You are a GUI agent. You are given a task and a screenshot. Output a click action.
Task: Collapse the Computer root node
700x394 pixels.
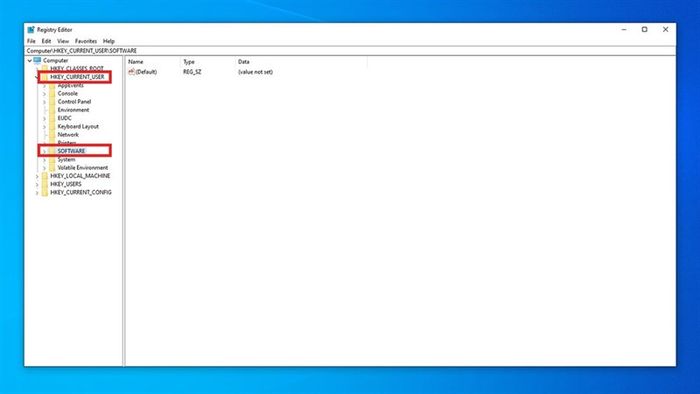(29, 60)
